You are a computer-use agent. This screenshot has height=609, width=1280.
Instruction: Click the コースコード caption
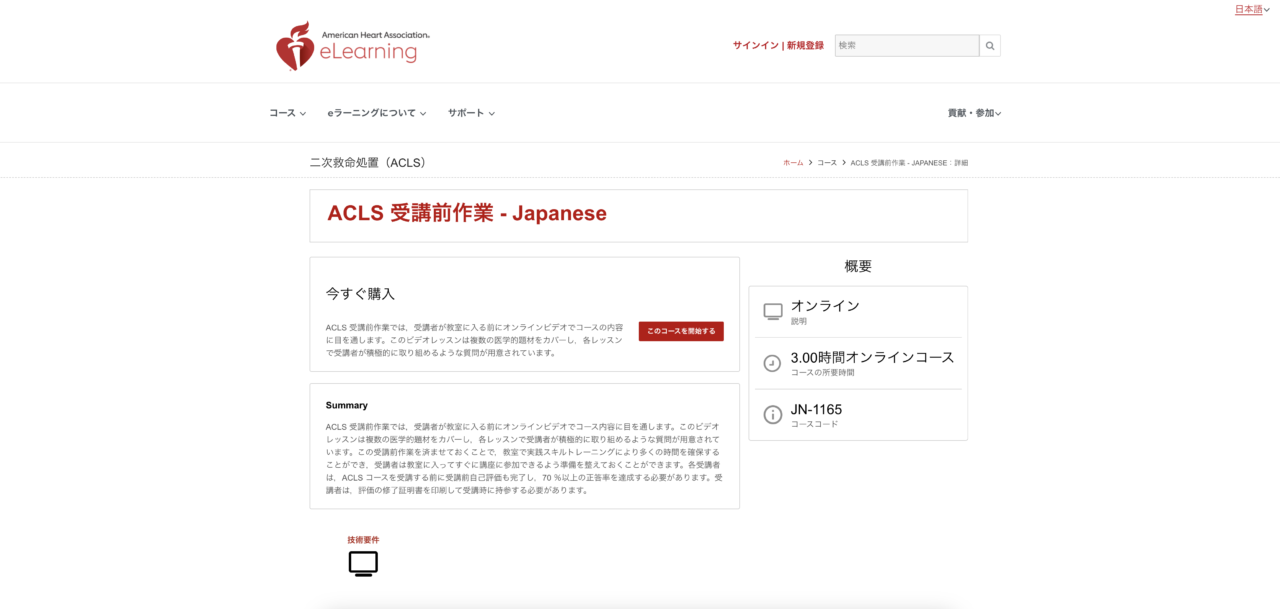point(815,424)
